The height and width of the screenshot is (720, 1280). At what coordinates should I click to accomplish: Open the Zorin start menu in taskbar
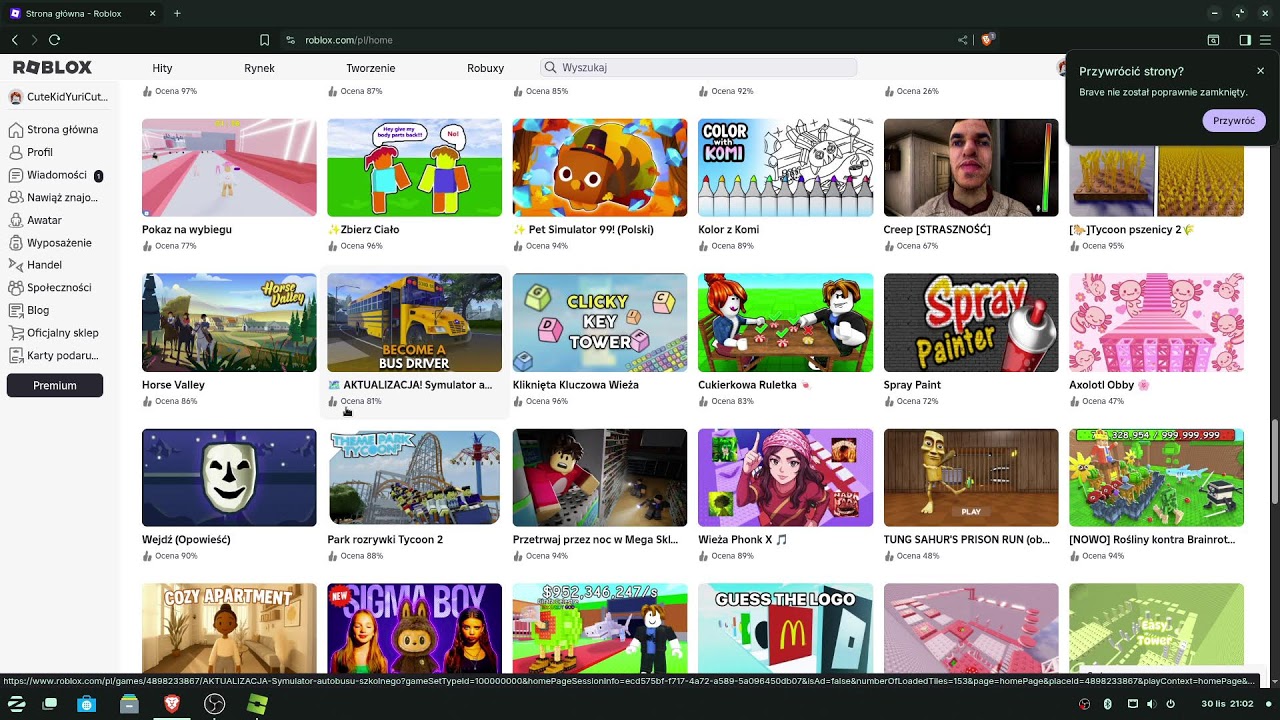(17, 704)
